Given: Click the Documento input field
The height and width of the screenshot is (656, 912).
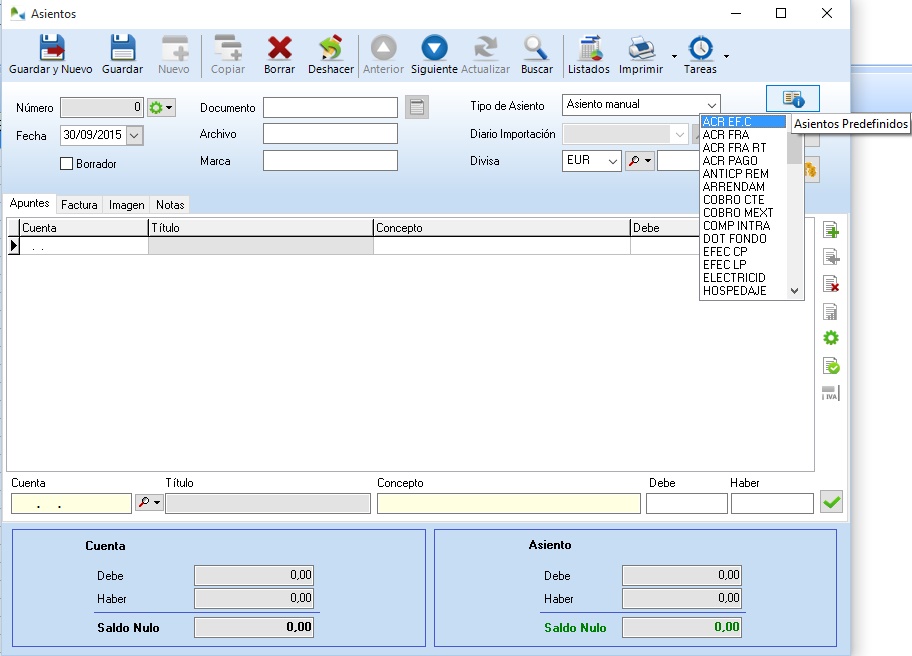Looking at the screenshot, I should click(x=330, y=108).
